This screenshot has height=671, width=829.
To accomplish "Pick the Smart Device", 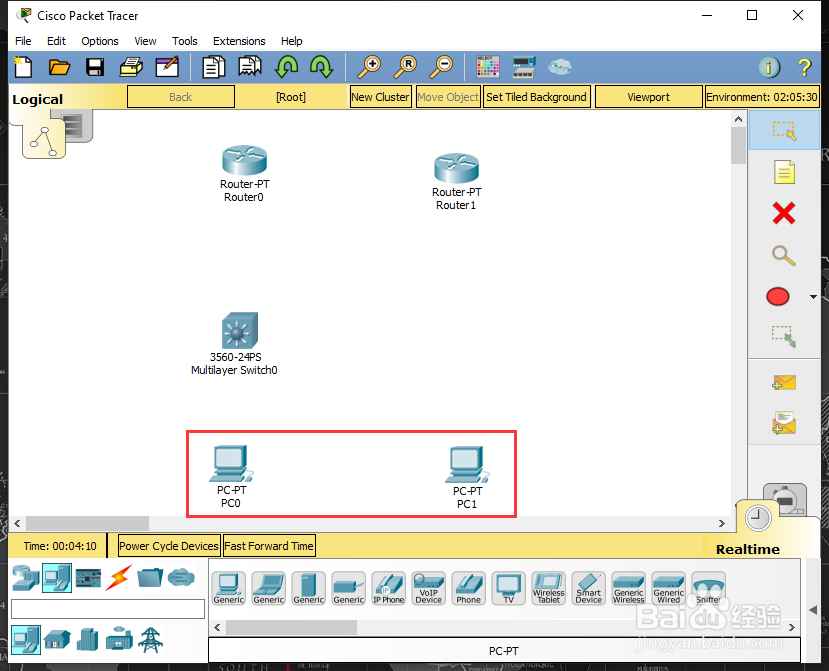I will pyautogui.click(x=588, y=588).
